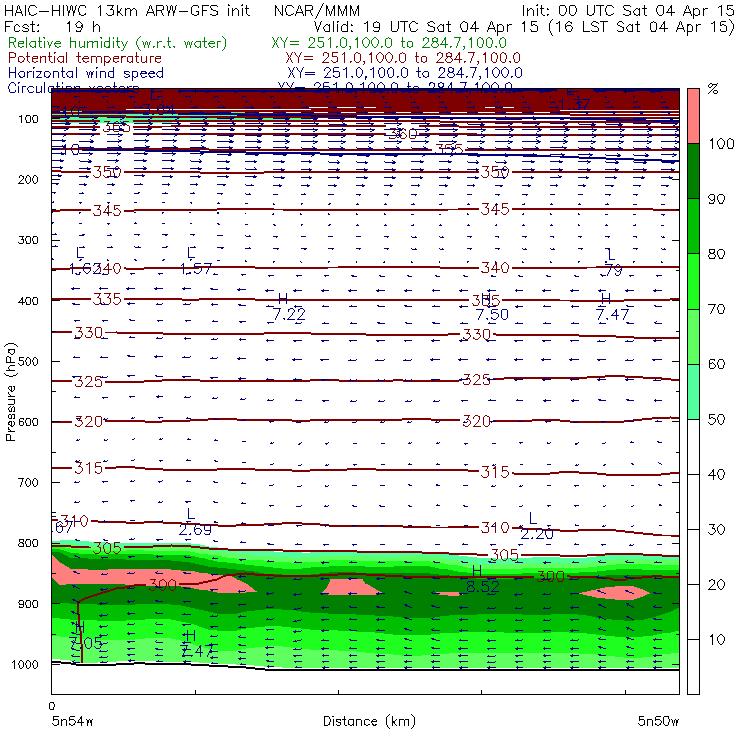Click the "Fcst: 19 h" forecast label
740x740 pixels.
(x=52, y=26)
